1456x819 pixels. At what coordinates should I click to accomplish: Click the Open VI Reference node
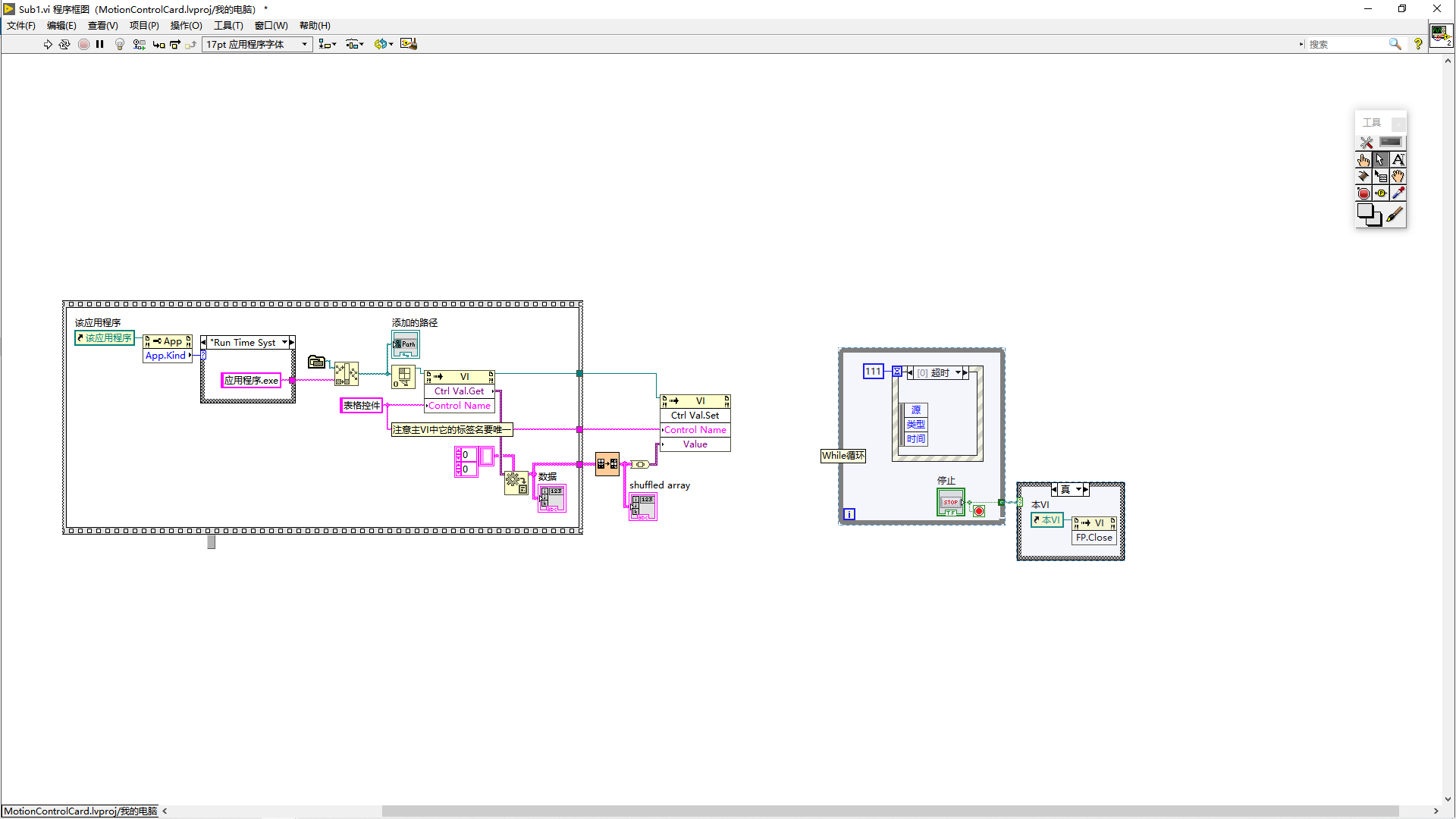pyautogui.click(x=403, y=377)
